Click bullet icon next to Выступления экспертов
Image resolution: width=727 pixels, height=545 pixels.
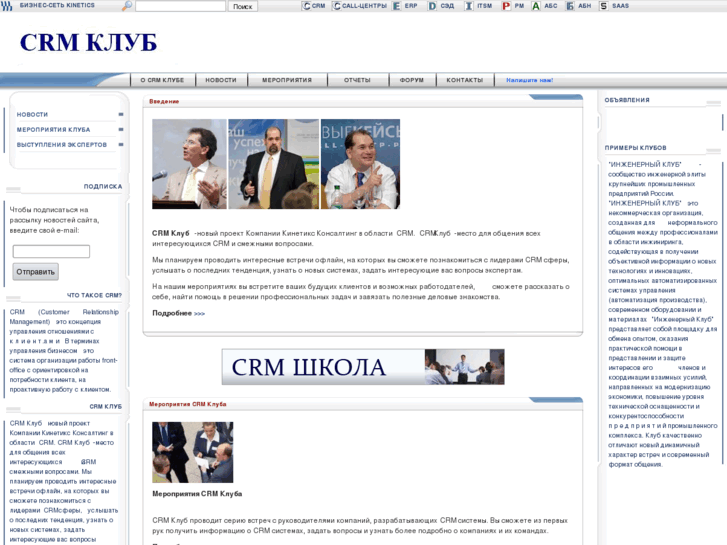coord(121,145)
